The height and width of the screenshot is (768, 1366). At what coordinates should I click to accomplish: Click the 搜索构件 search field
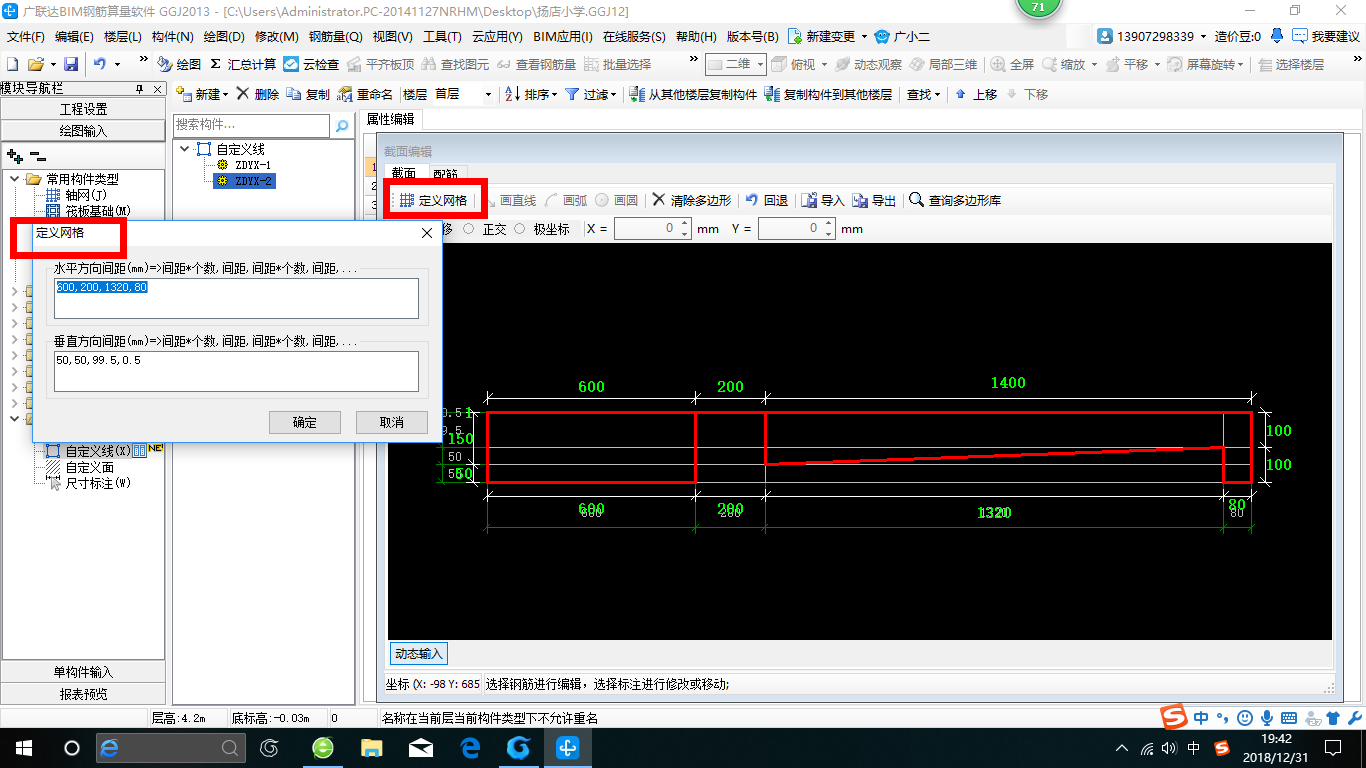(x=251, y=125)
